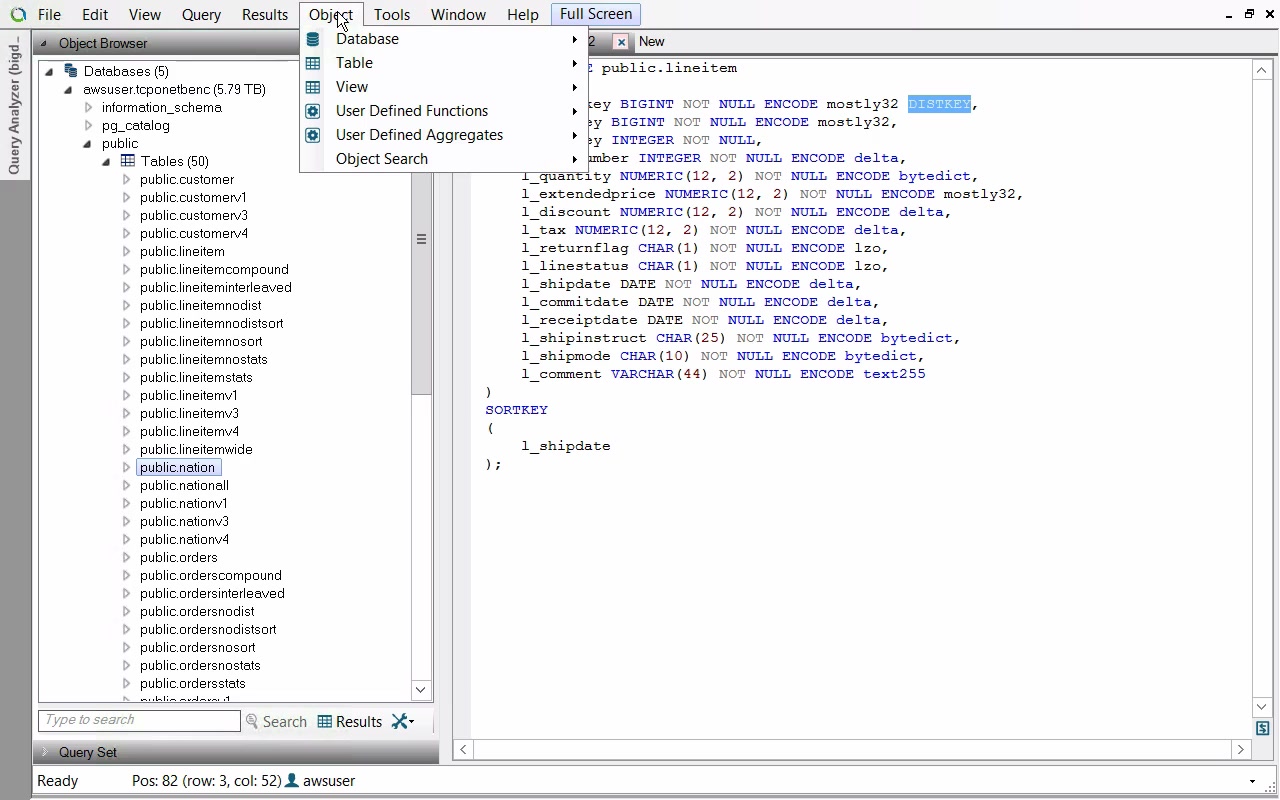Click the awsuser user icon in status bar
The height and width of the screenshot is (800, 1280).
[292, 781]
